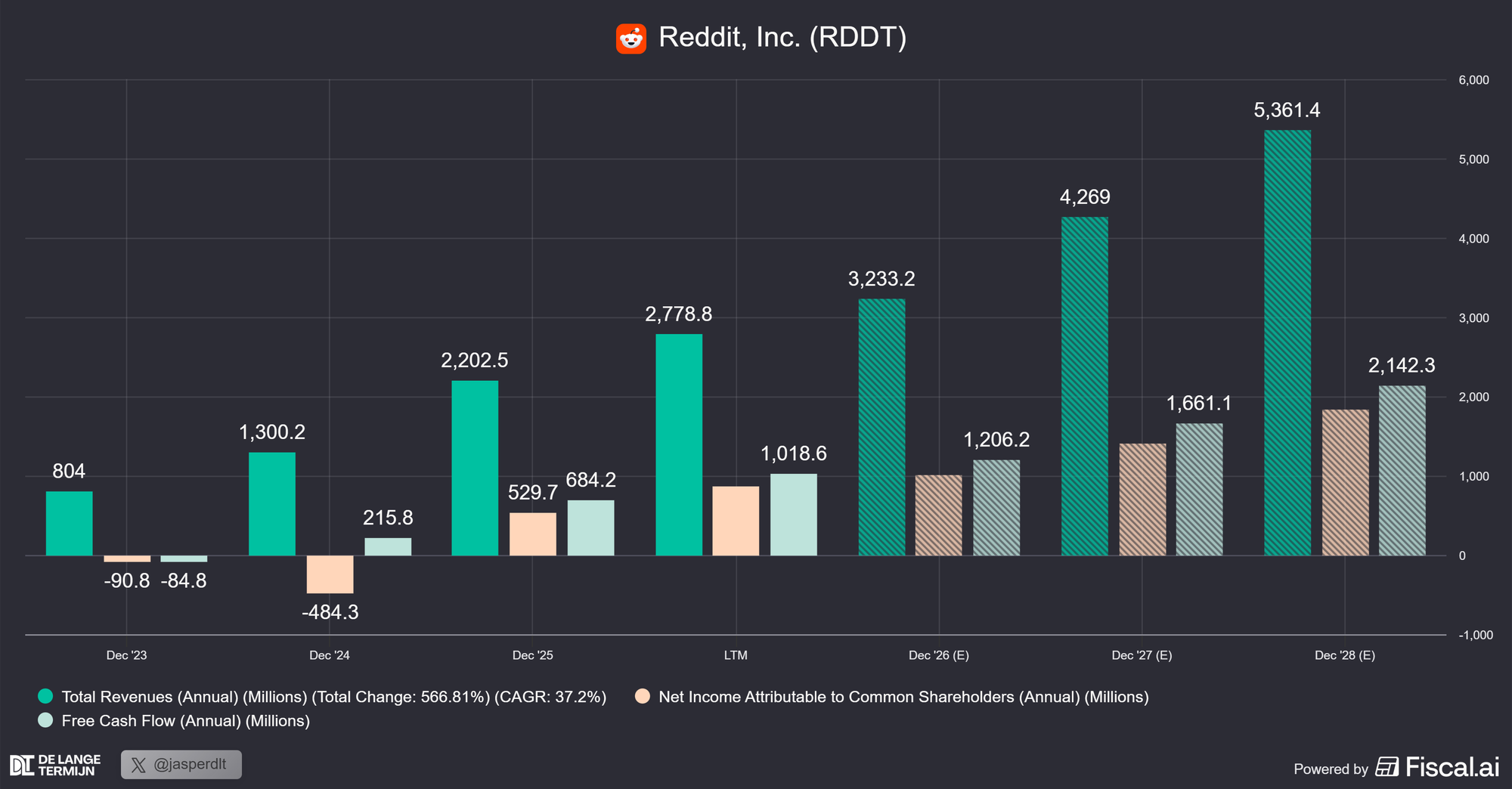
Task: Select the Dec '25 revenue bar
Action: click(x=475, y=468)
